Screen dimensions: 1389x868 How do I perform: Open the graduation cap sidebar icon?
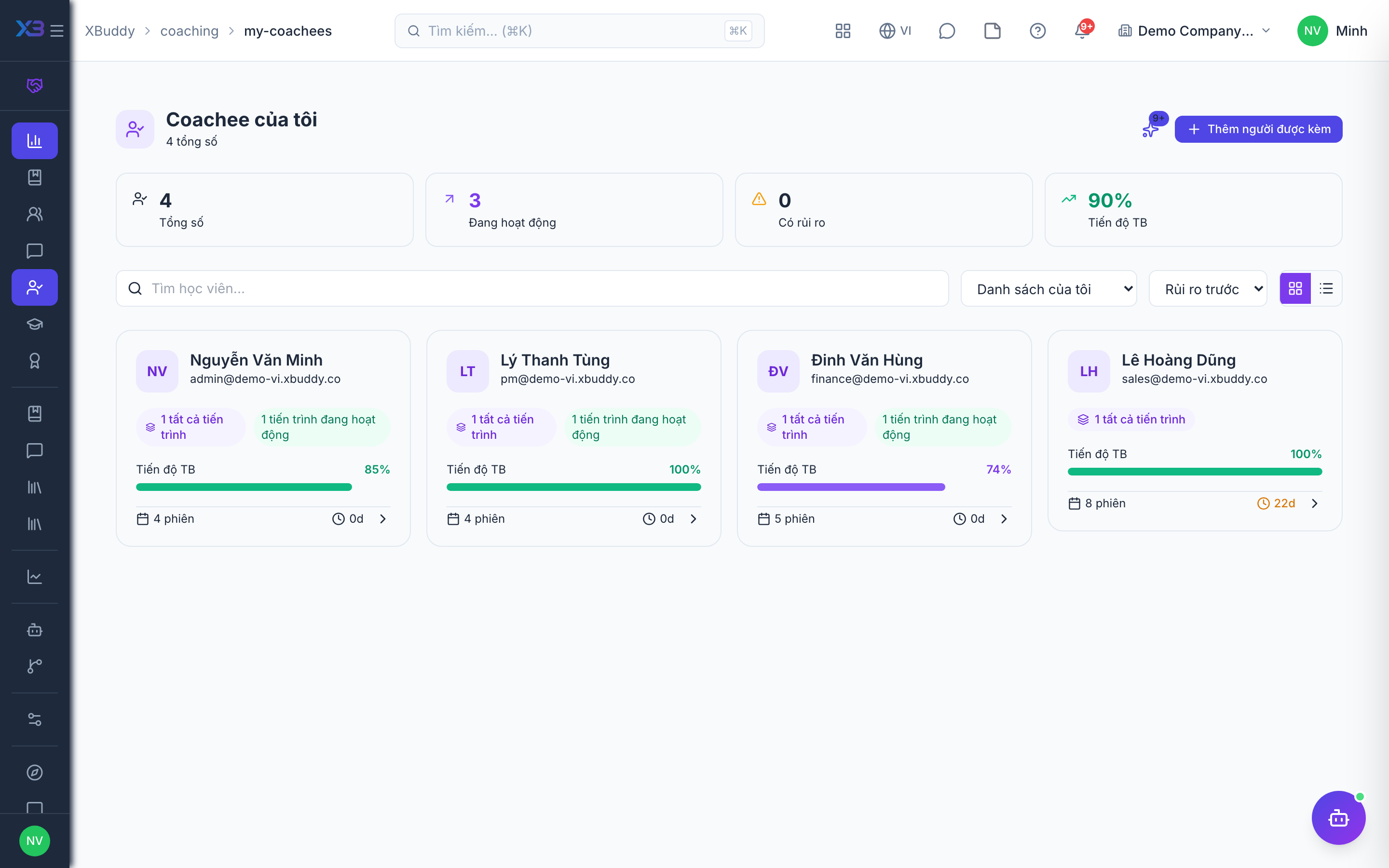pyautogui.click(x=34, y=325)
